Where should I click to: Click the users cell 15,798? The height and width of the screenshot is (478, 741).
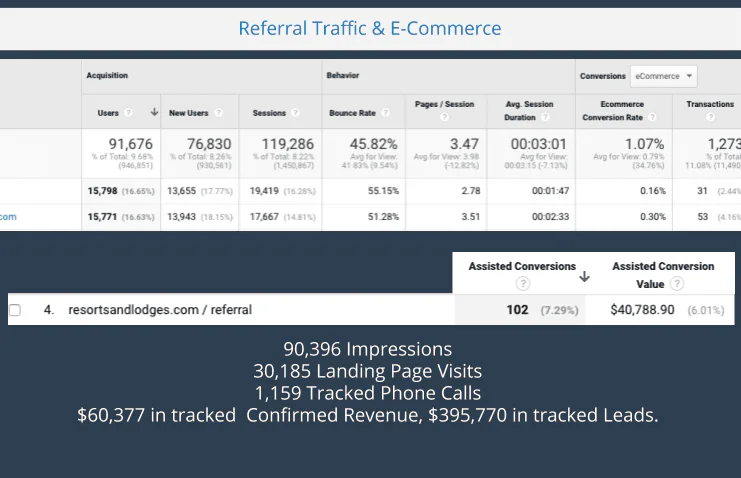coord(102,191)
